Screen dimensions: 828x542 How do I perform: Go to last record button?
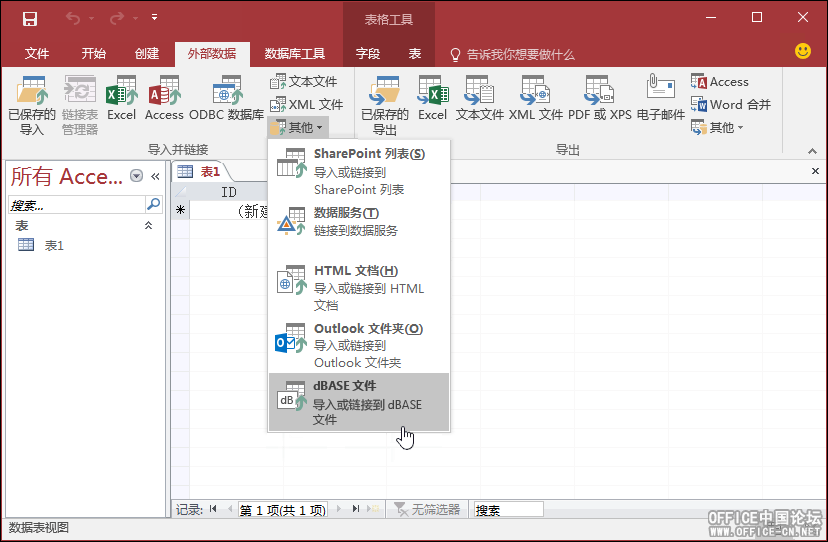click(356, 509)
